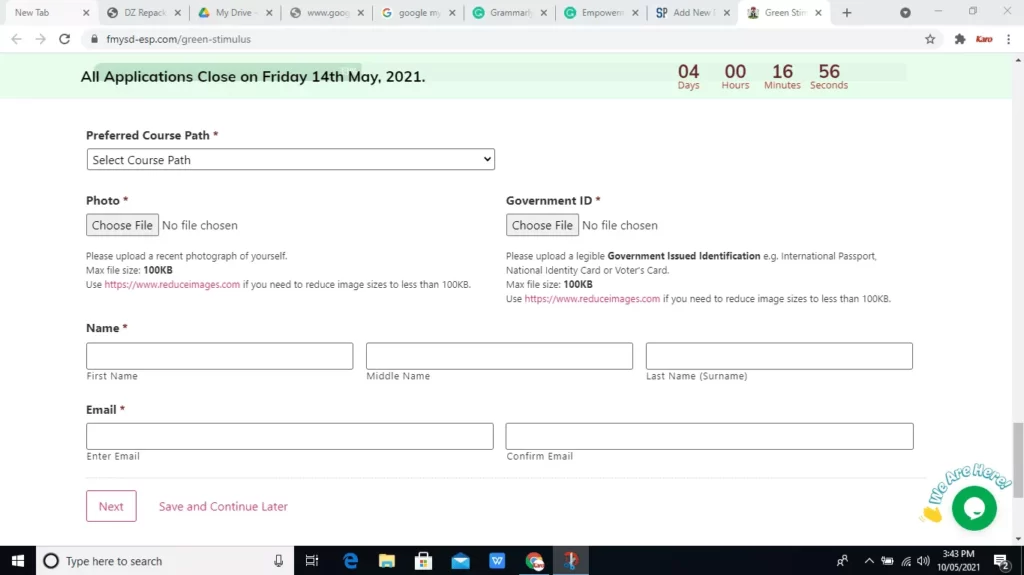Screen dimensions: 1024x575
Task: Launch Microsoft Edge from taskbar
Action: click(x=350, y=561)
